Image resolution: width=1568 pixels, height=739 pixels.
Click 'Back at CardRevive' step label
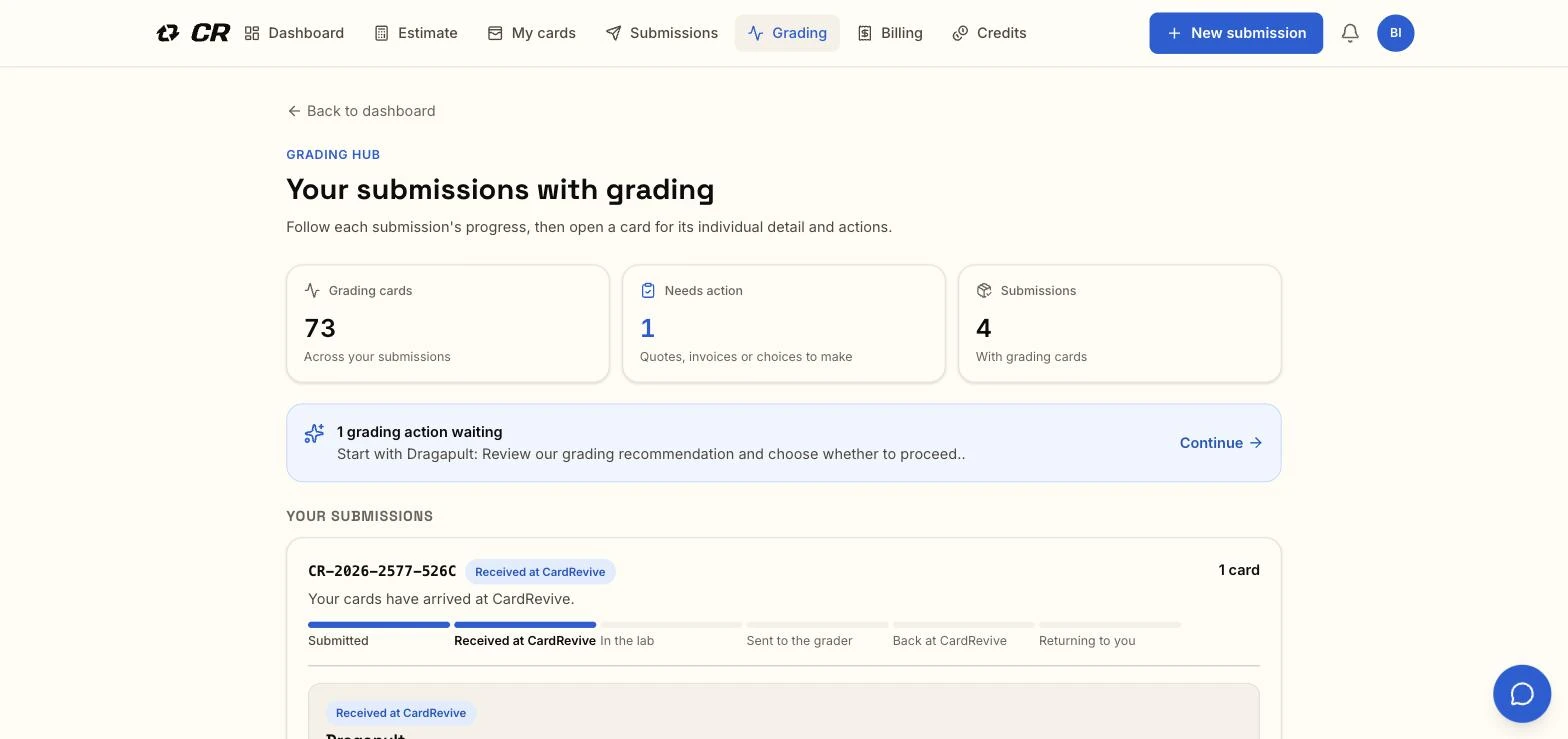pyautogui.click(x=950, y=641)
